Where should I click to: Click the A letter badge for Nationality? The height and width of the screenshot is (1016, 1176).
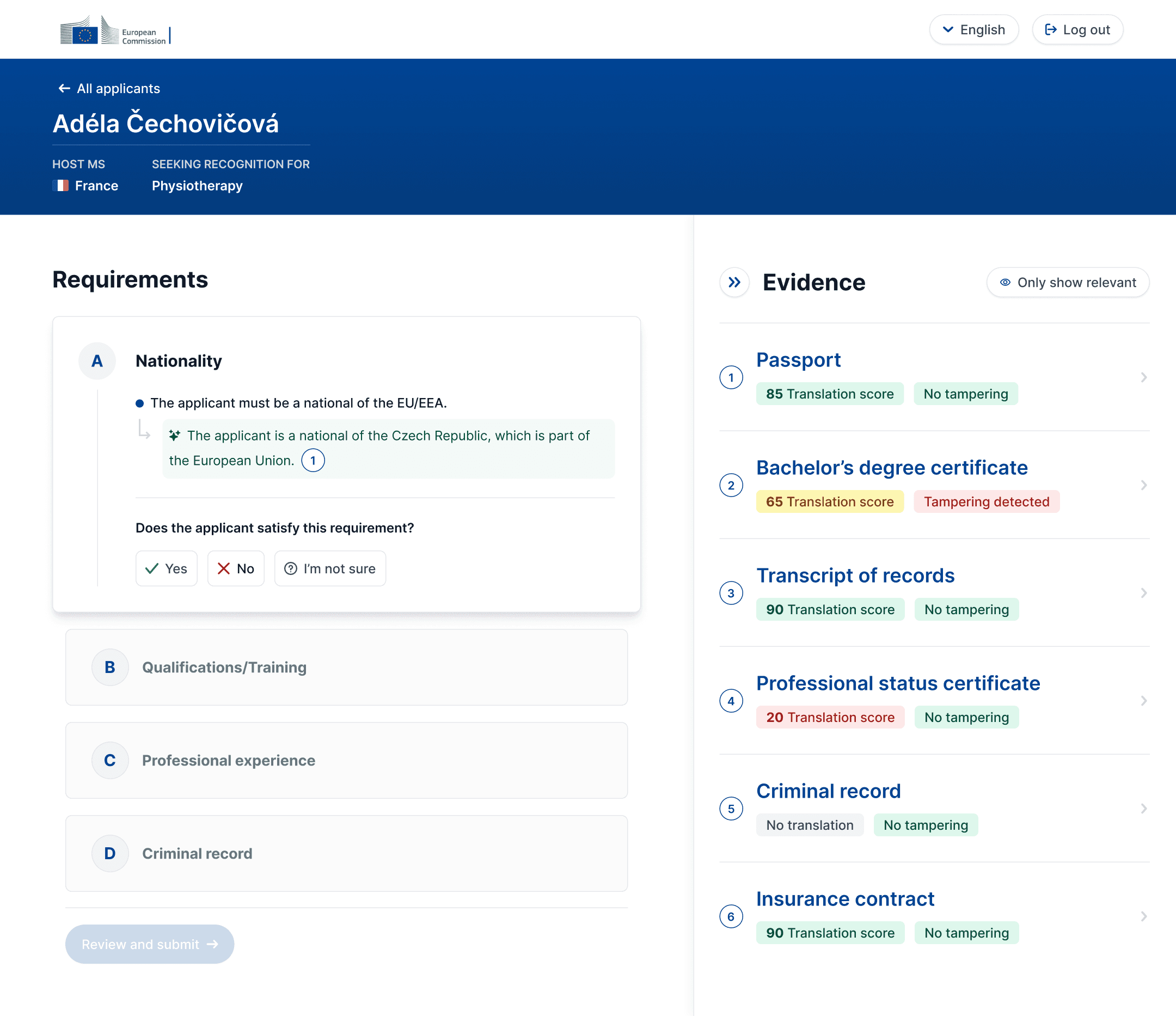coord(97,361)
